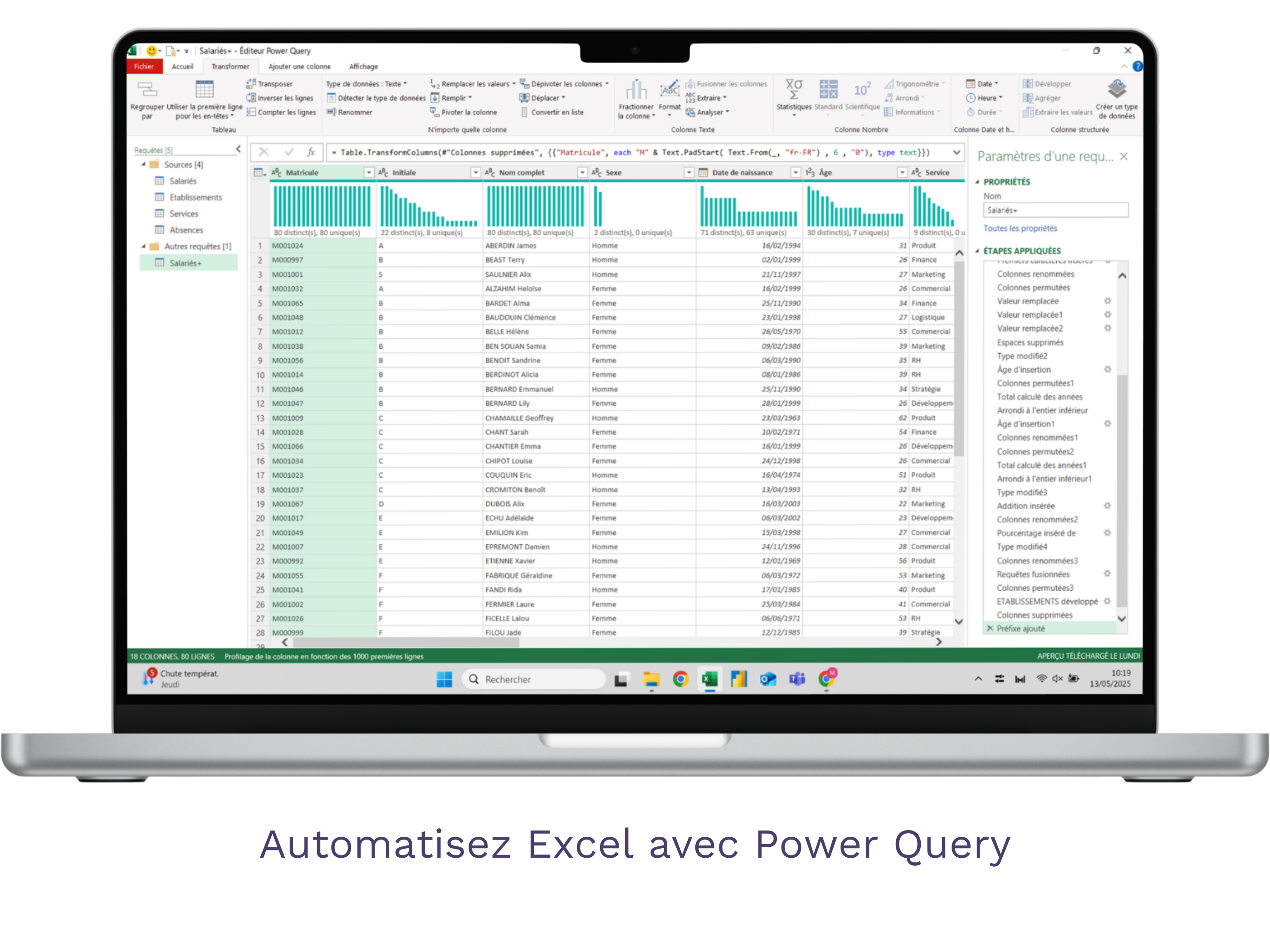Switch to Ajouter une colonne tab

tap(299, 67)
